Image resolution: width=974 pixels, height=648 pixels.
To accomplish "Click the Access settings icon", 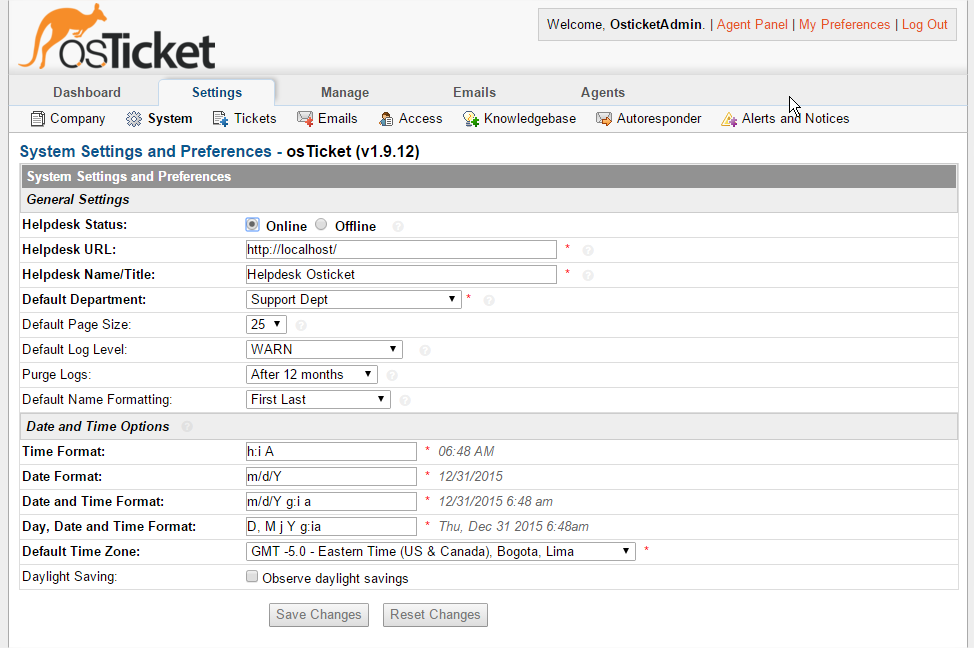I will point(386,119).
